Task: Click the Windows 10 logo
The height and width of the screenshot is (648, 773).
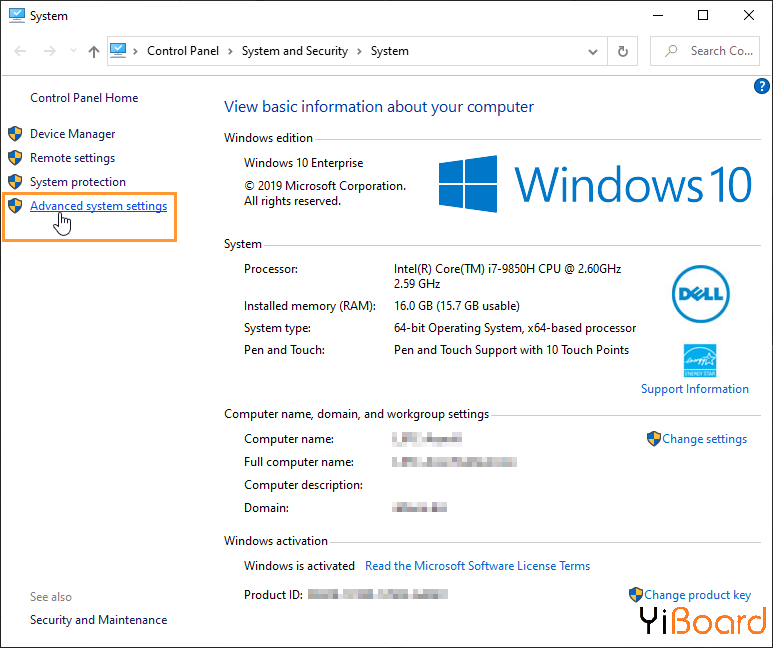Action: click(x=595, y=184)
